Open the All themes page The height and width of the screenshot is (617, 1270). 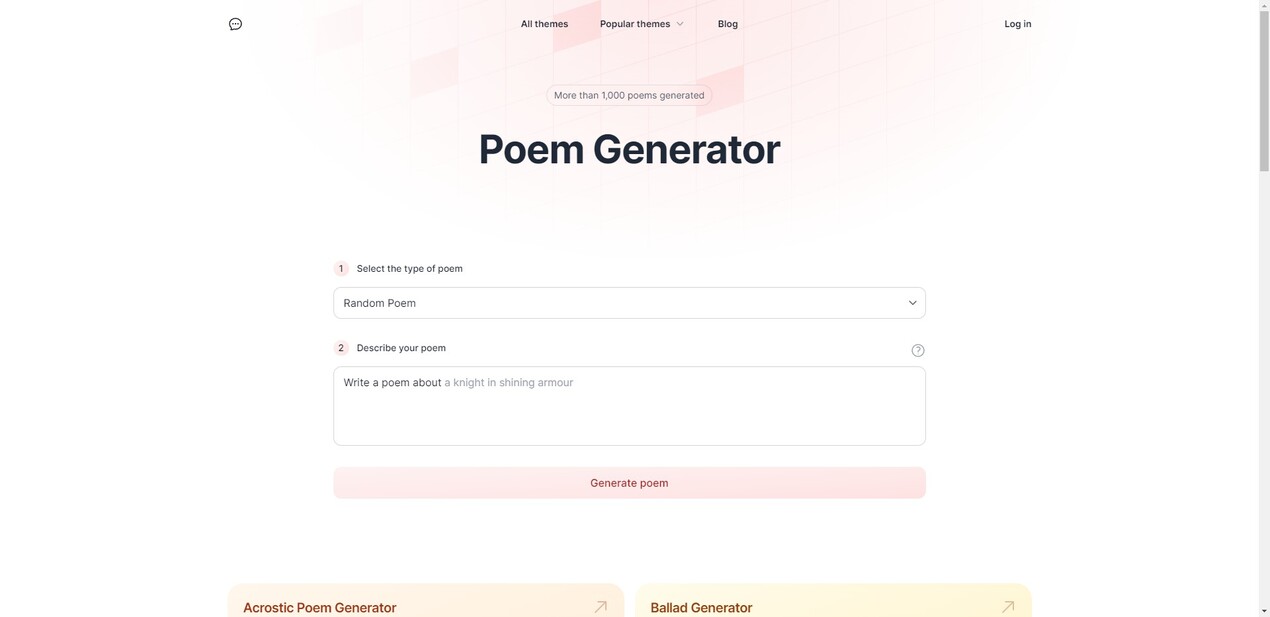[543, 23]
